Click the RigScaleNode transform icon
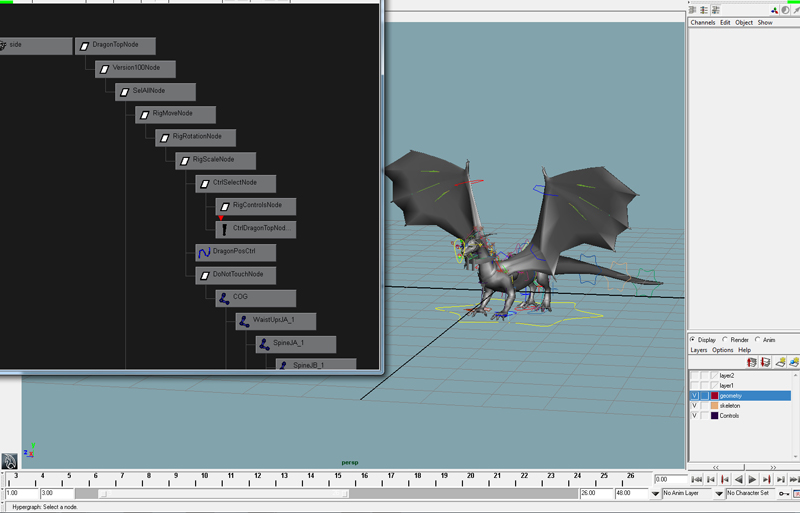 click(185, 161)
